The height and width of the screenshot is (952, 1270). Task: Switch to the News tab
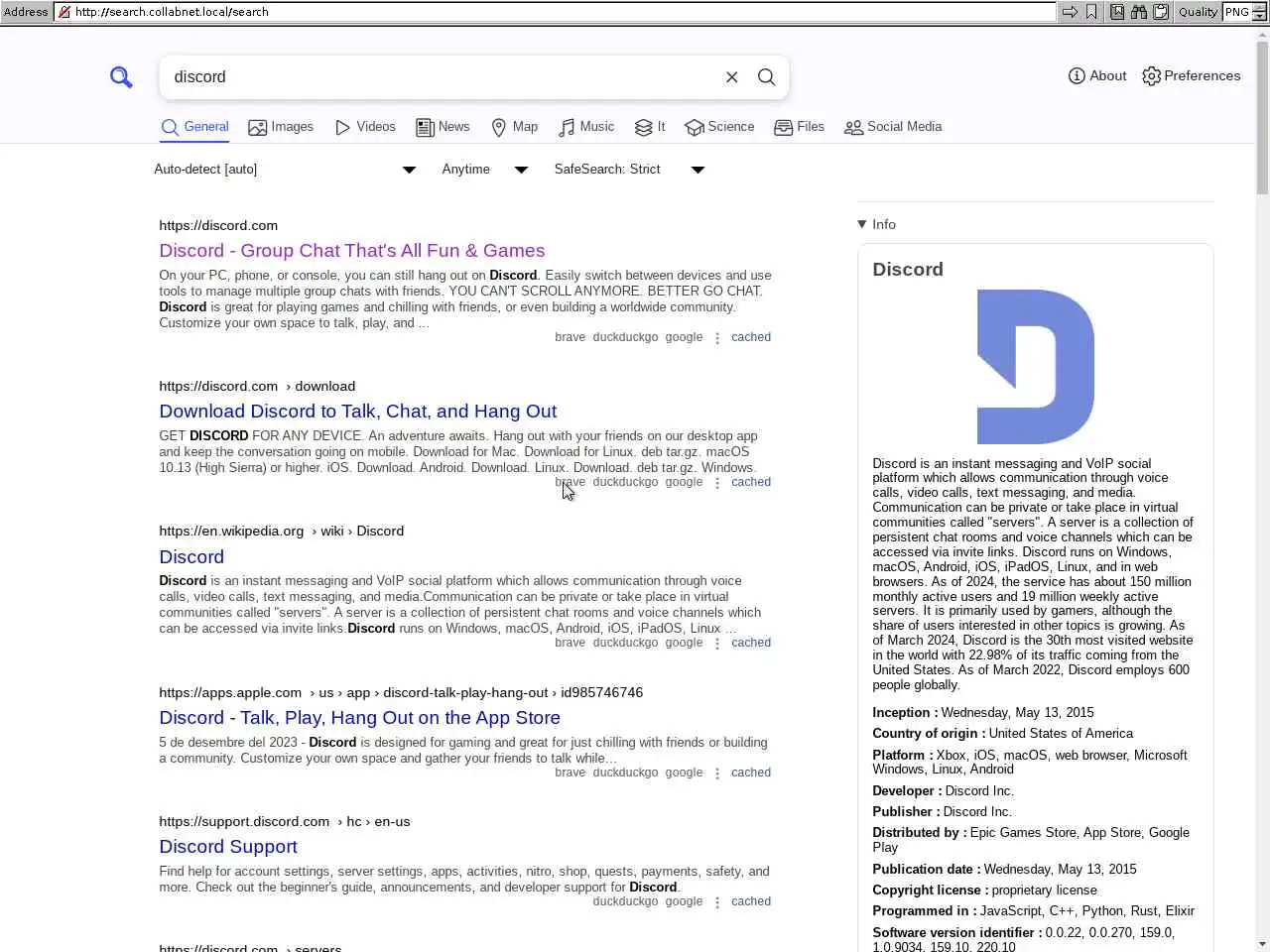pos(443,127)
